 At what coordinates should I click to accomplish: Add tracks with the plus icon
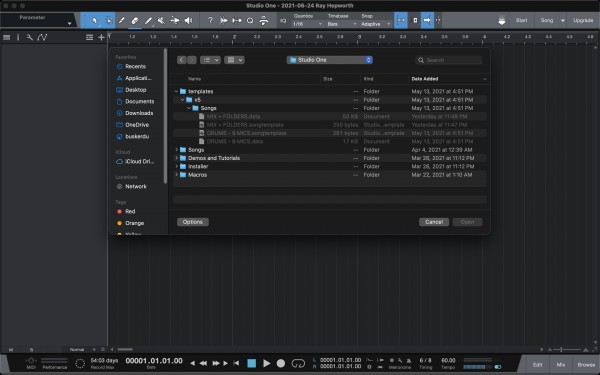(x=101, y=37)
